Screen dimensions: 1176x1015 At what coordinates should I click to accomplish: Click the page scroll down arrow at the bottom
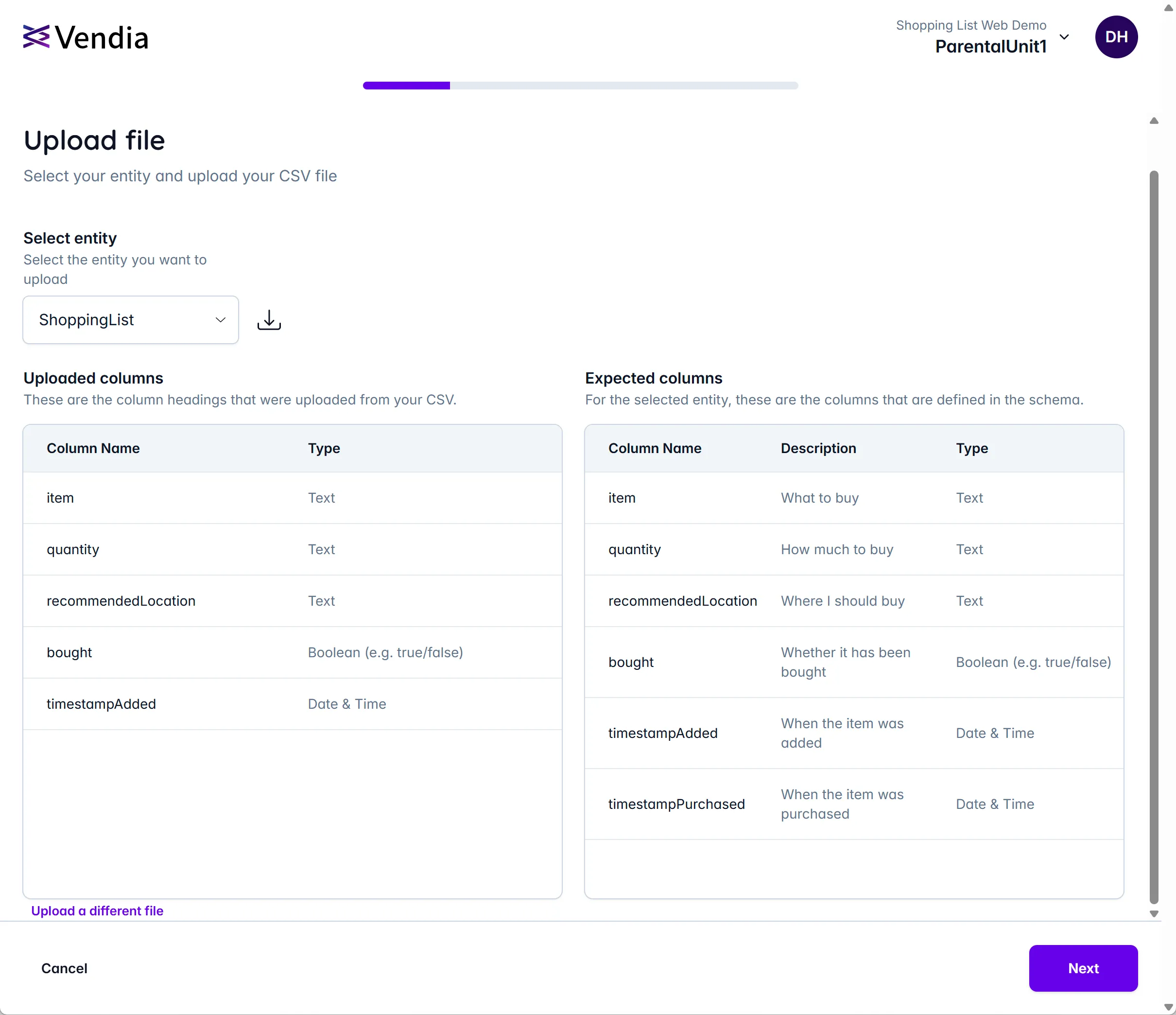coord(1169,1008)
